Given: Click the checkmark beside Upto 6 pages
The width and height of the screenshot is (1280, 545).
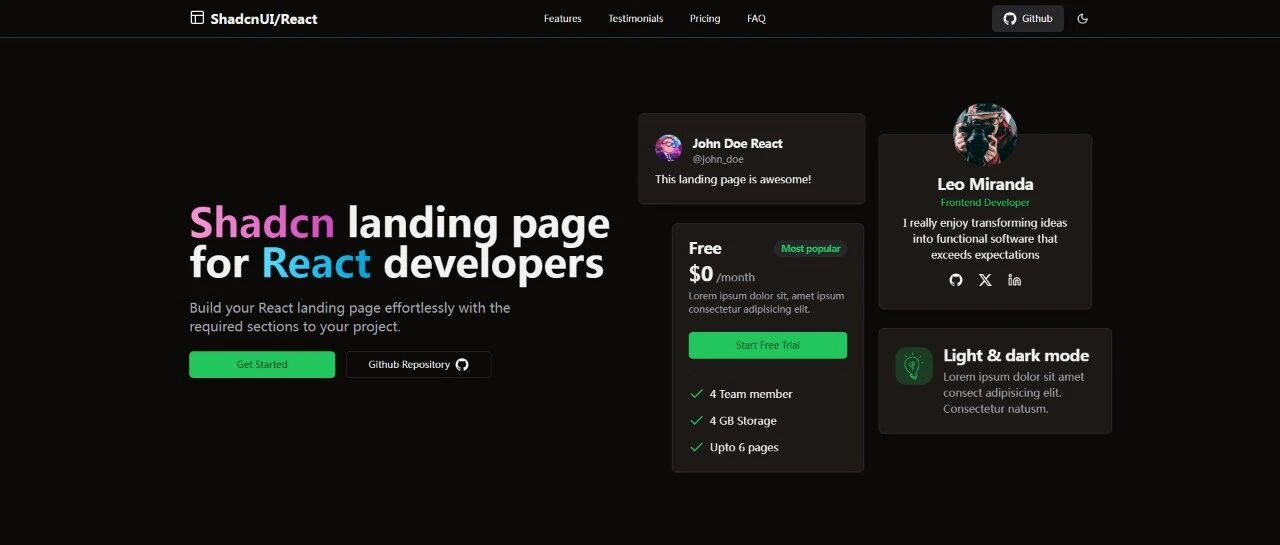Looking at the screenshot, I should [697, 447].
